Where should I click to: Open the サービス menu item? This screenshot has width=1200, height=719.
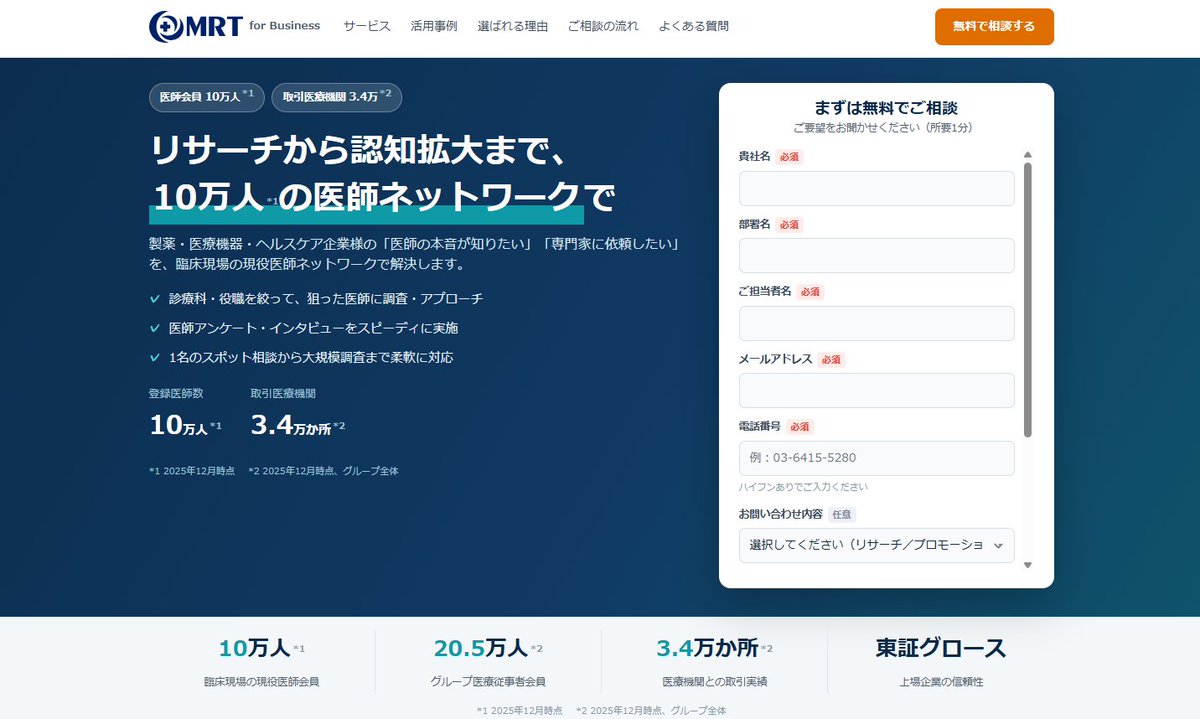click(x=367, y=26)
